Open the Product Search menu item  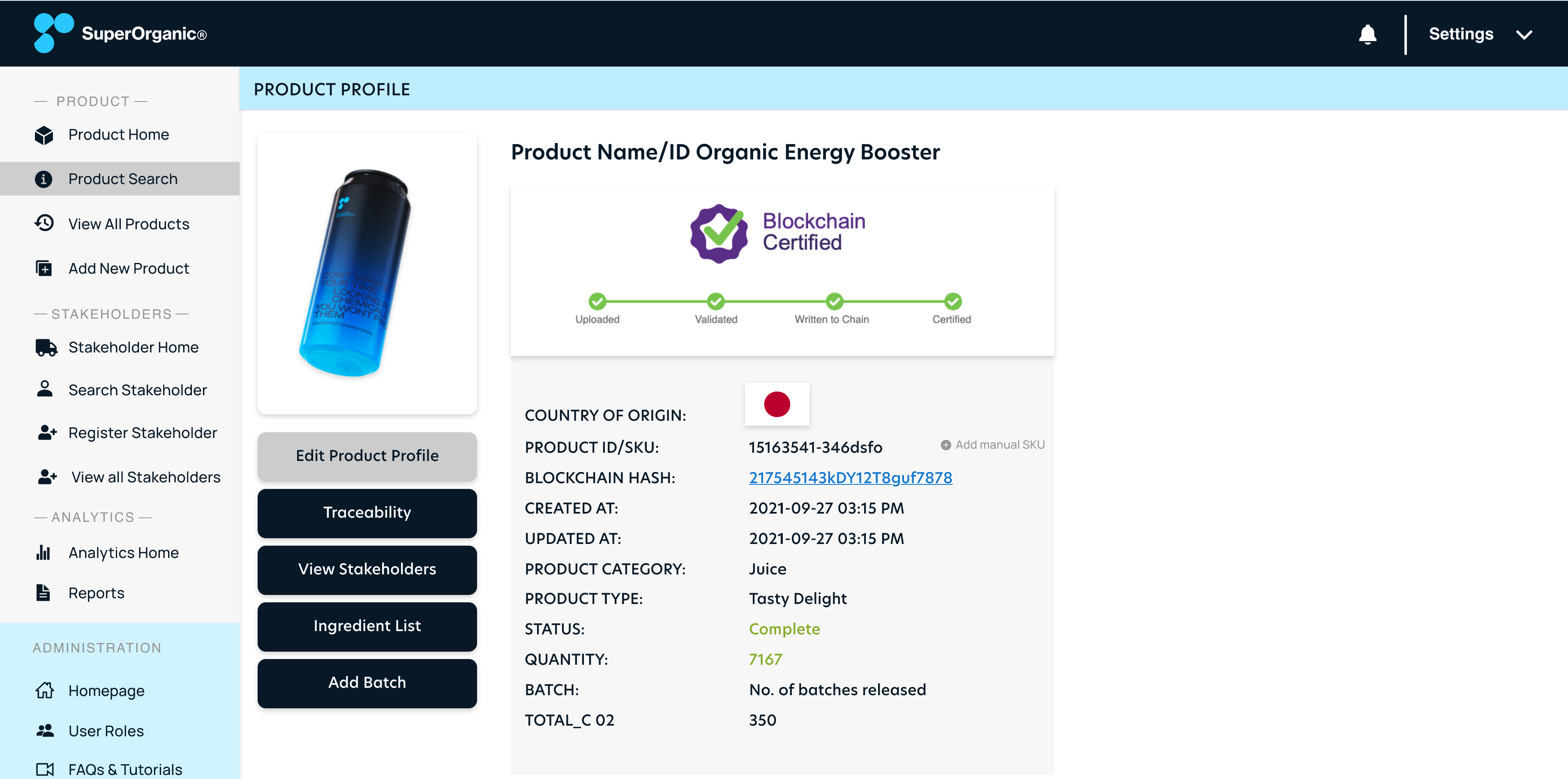(122, 179)
